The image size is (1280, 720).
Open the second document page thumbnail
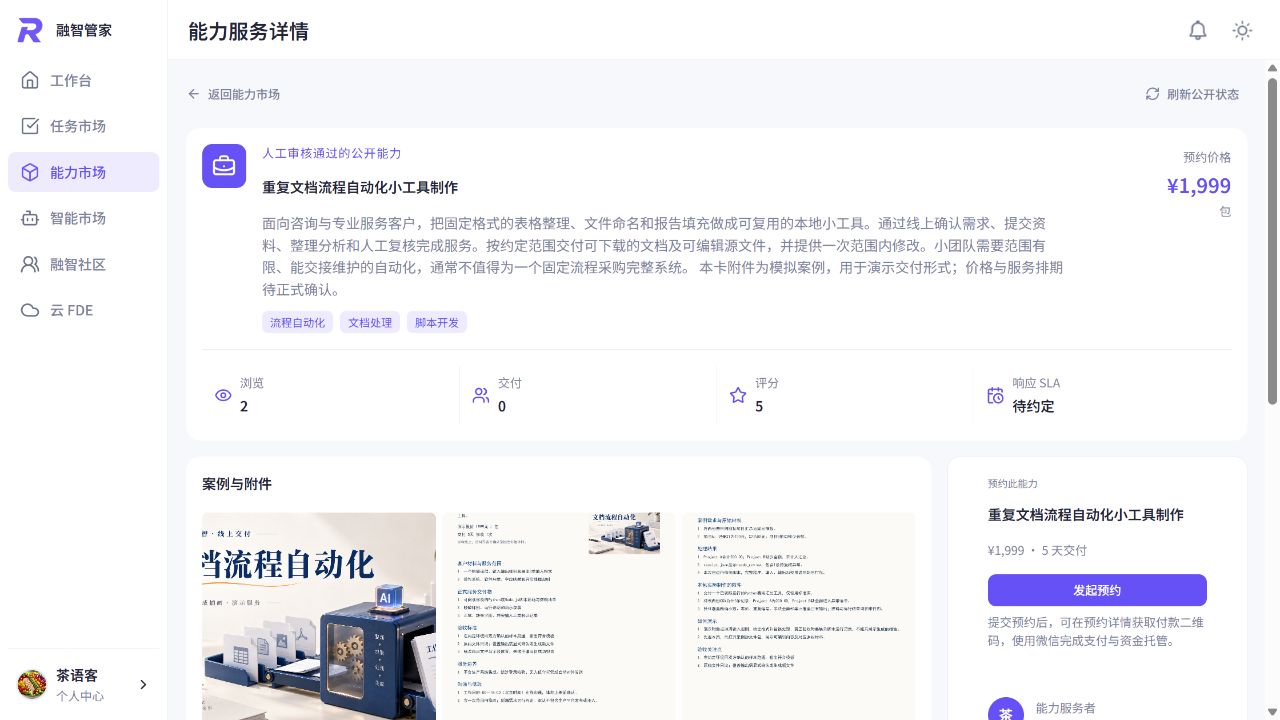[x=559, y=616]
